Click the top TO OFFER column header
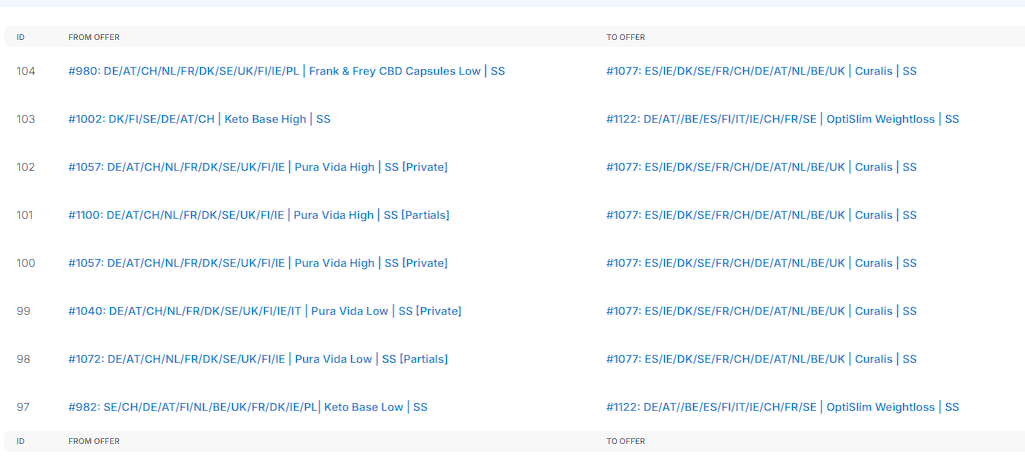Viewport: 1025px width, 465px height. click(x=626, y=37)
